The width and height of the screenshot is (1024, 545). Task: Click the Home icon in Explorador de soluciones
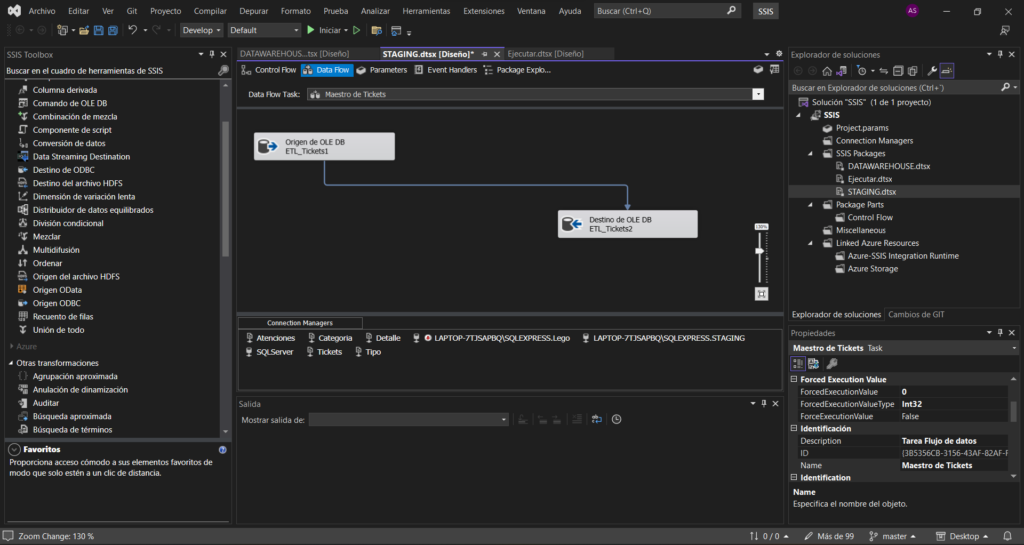[x=827, y=71]
